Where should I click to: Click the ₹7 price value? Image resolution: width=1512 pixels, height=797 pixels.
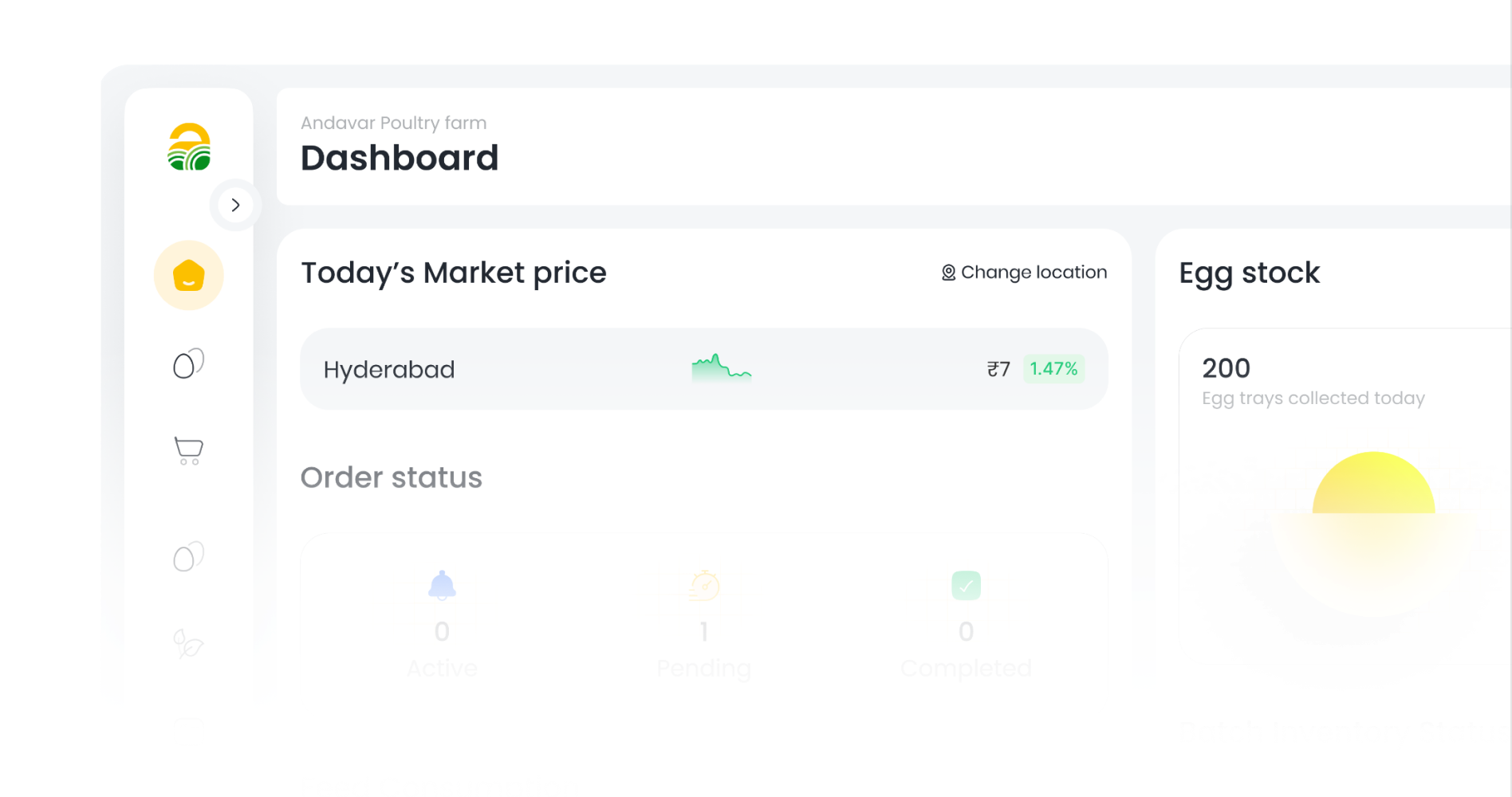(998, 369)
